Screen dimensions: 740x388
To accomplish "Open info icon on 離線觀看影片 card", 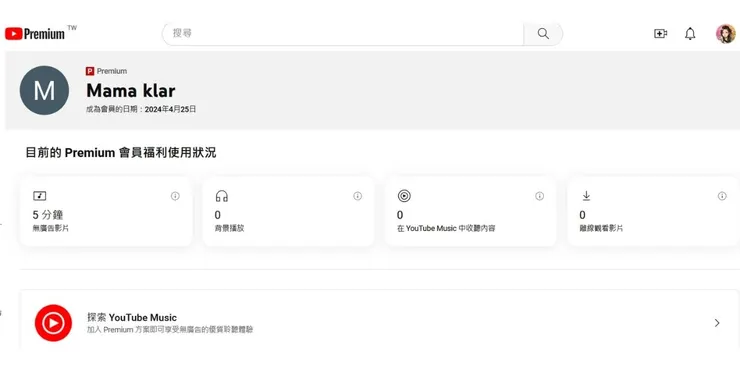I will click(x=722, y=196).
